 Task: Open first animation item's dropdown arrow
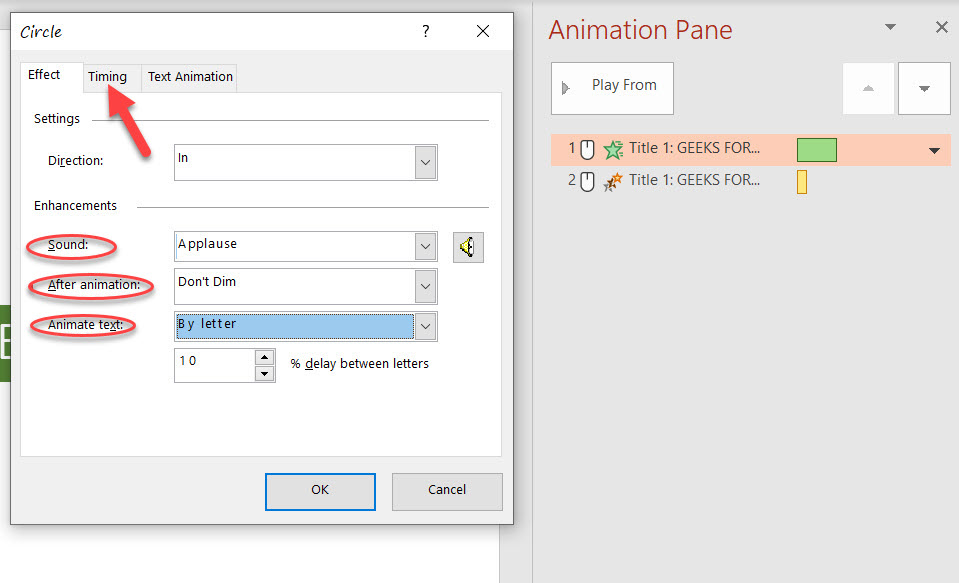[x=935, y=150]
